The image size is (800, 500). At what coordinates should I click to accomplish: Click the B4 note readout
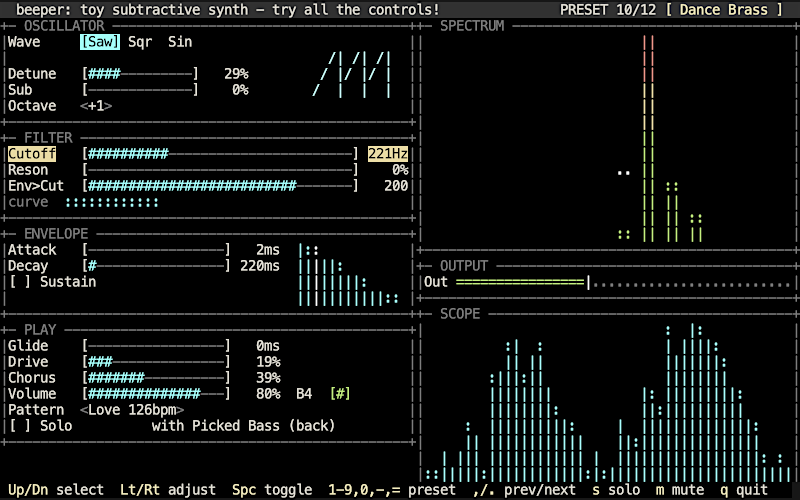click(x=304, y=394)
